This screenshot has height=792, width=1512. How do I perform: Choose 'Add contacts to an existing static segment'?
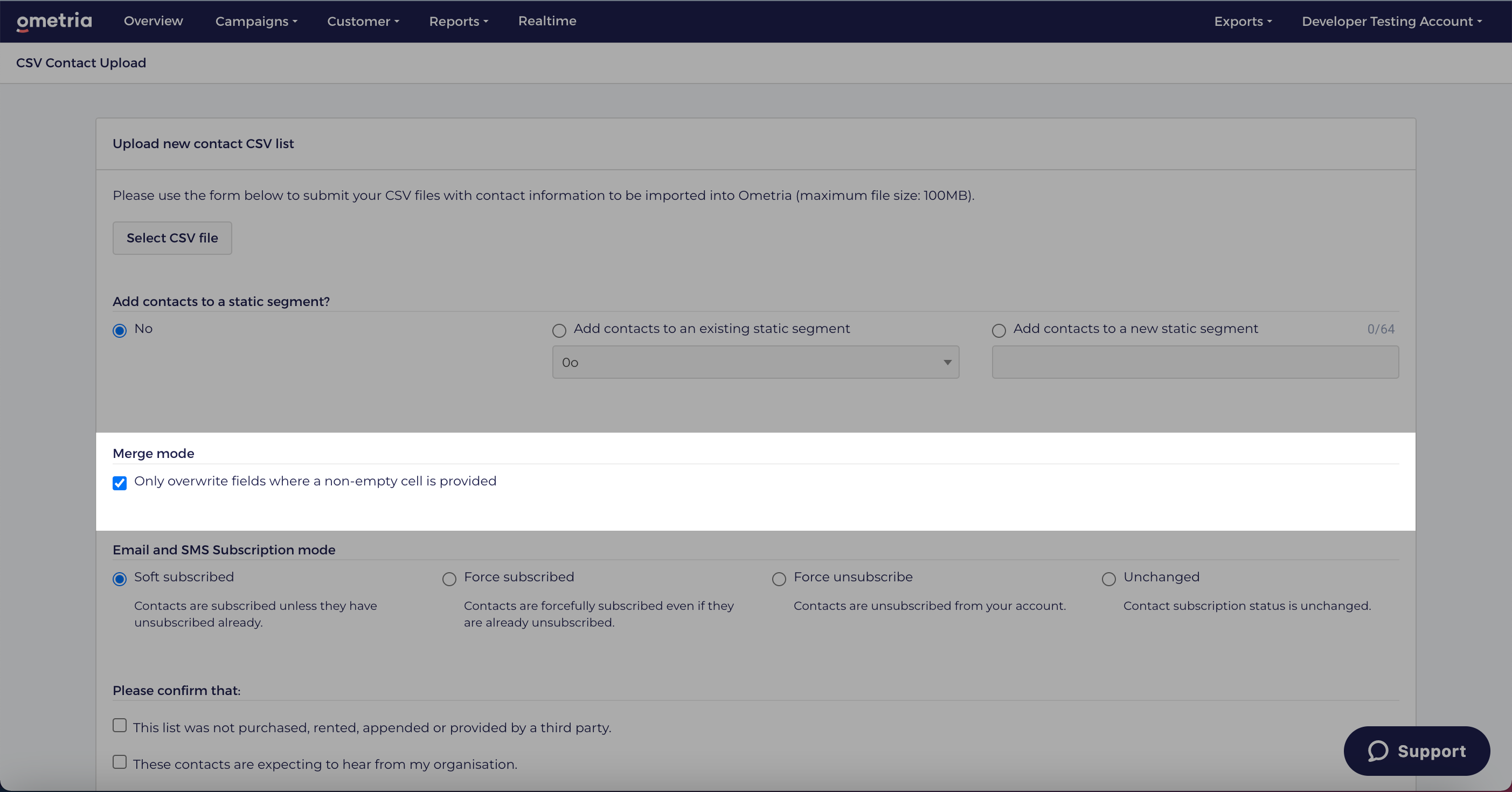click(559, 330)
